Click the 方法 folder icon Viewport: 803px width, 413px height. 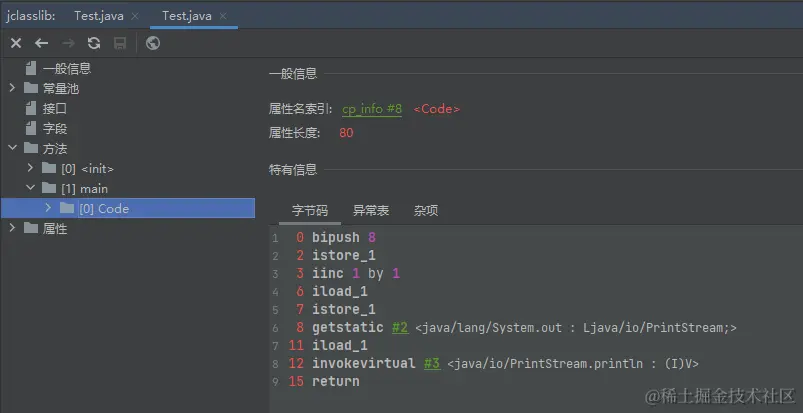tap(31, 148)
